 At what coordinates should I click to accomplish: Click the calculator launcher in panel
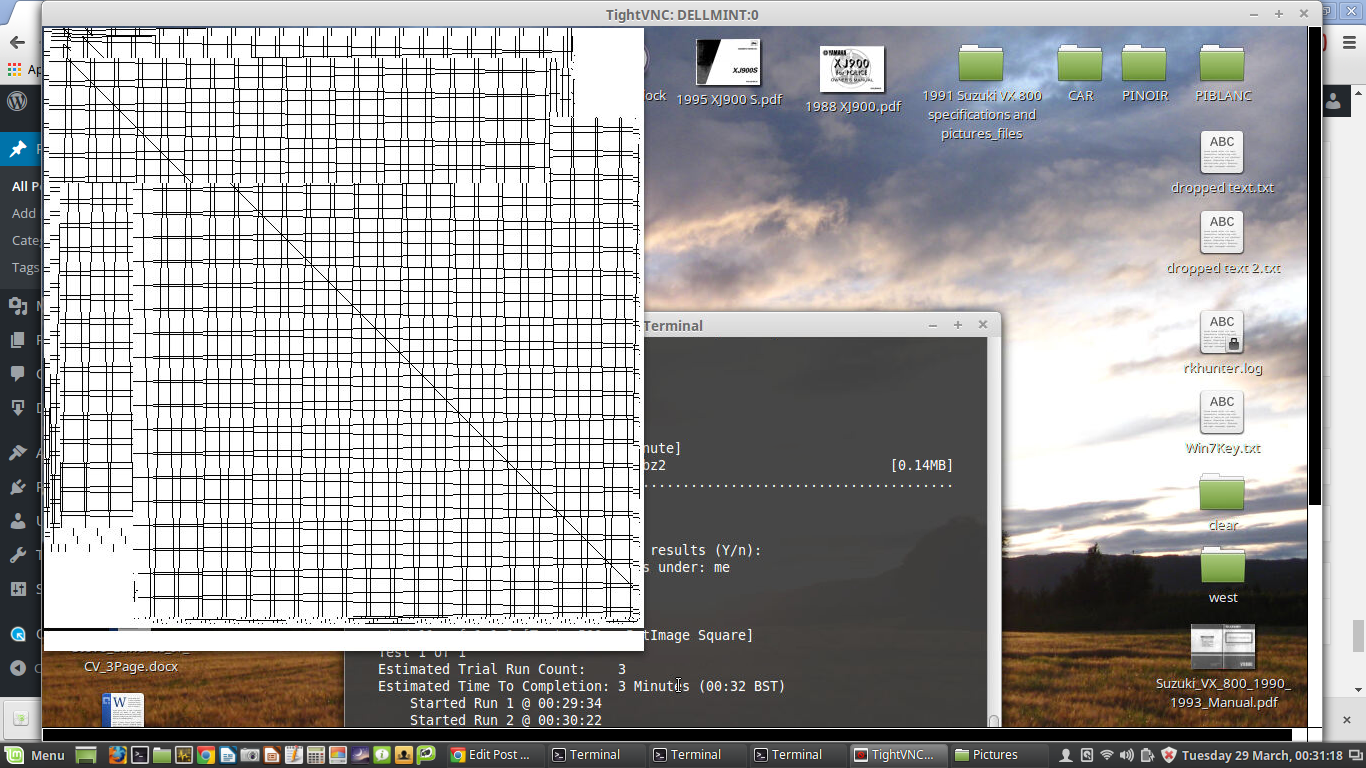[x=315, y=755]
